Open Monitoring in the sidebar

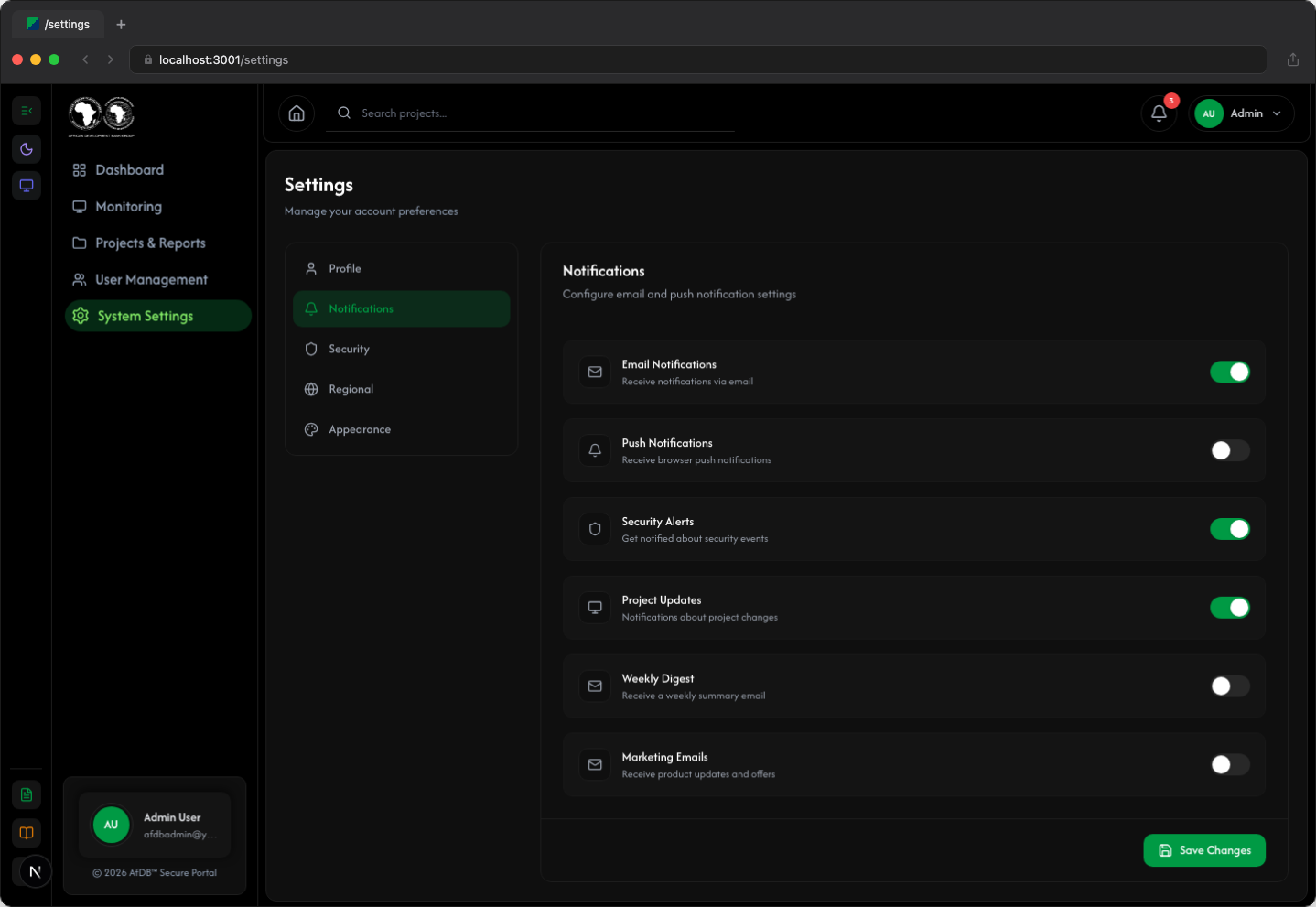(x=157, y=207)
